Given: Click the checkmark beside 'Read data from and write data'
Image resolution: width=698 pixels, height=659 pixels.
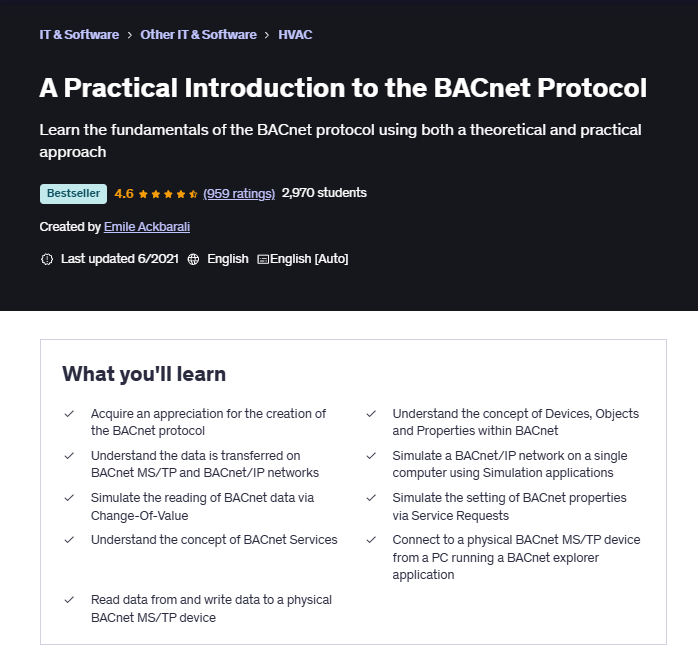Looking at the screenshot, I should tap(69, 600).
